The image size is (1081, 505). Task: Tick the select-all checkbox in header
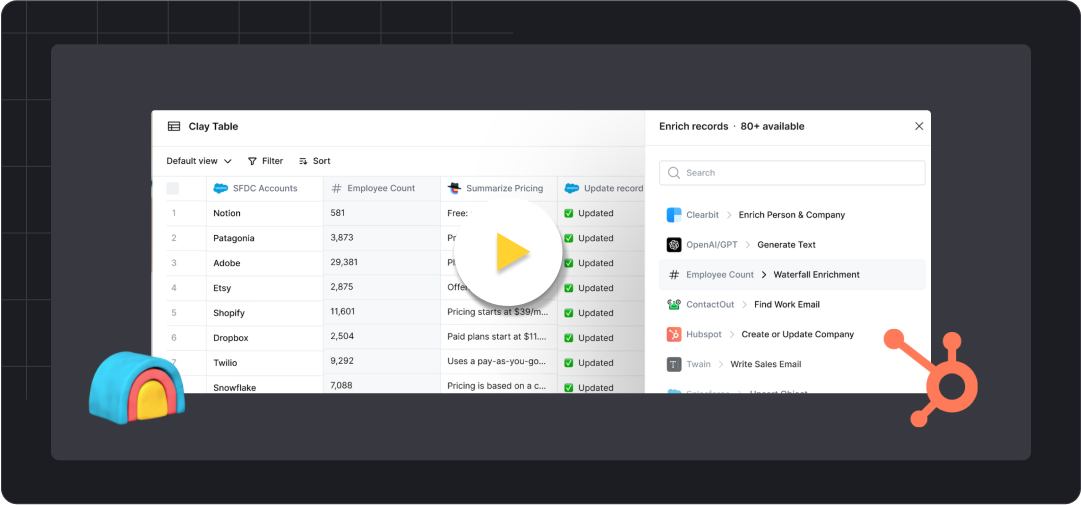[172, 188]
